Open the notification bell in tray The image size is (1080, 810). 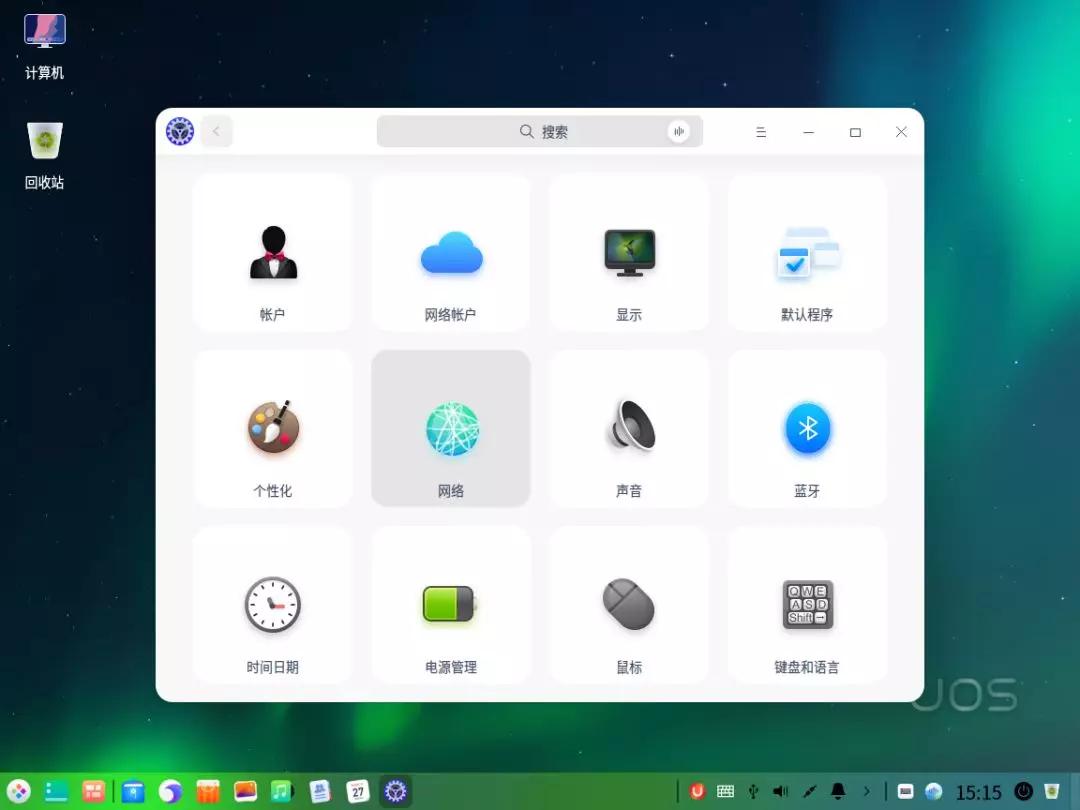coord(838,791)
